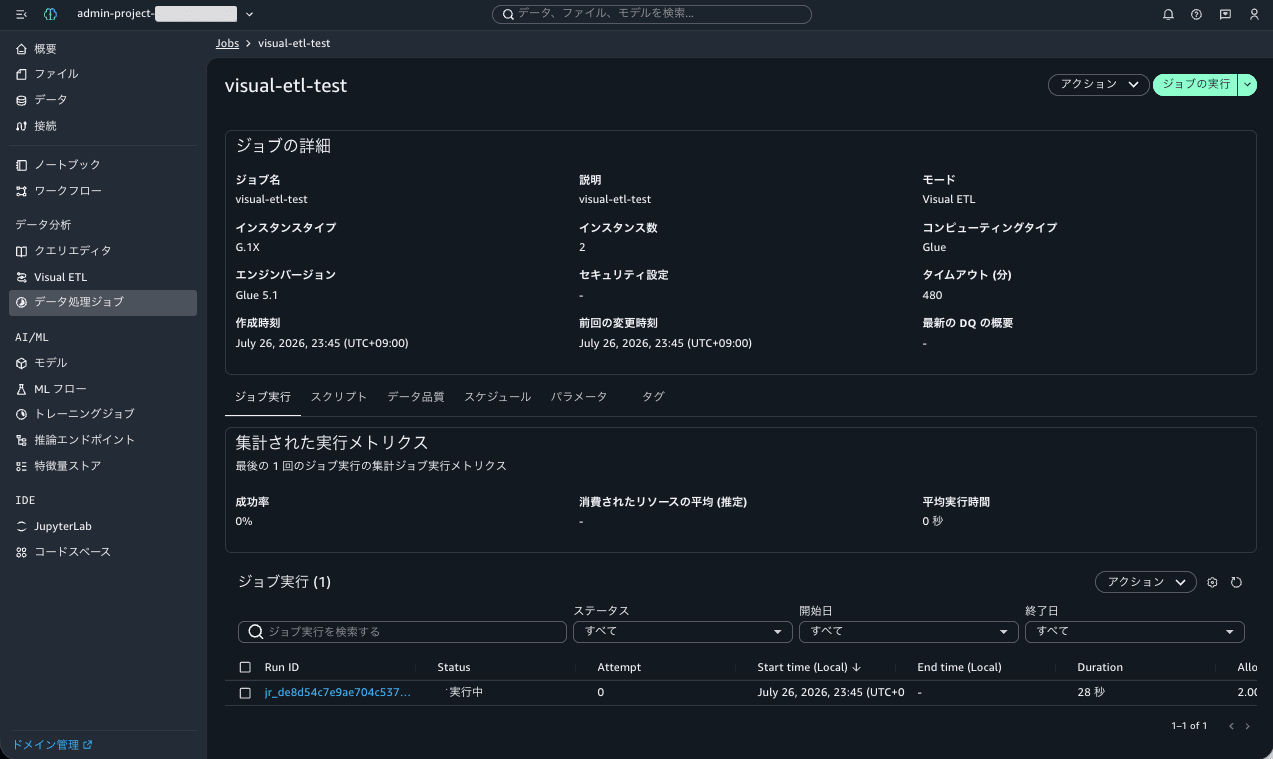The image size is (1273, 759).
Task: Focus the ジョブ実行を検索する search field
Action: click(402, 632)
